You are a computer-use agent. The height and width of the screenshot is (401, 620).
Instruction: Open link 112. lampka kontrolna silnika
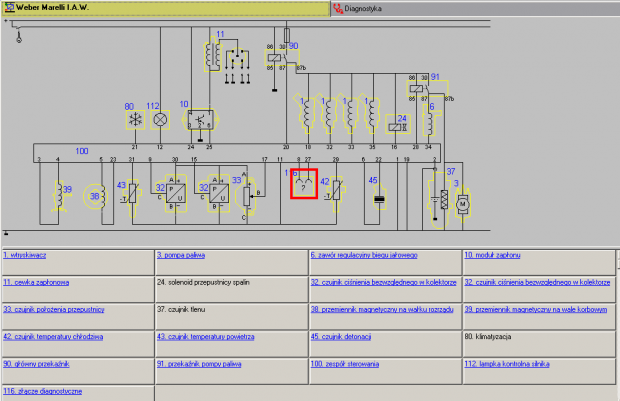click(x=507, y=364)
